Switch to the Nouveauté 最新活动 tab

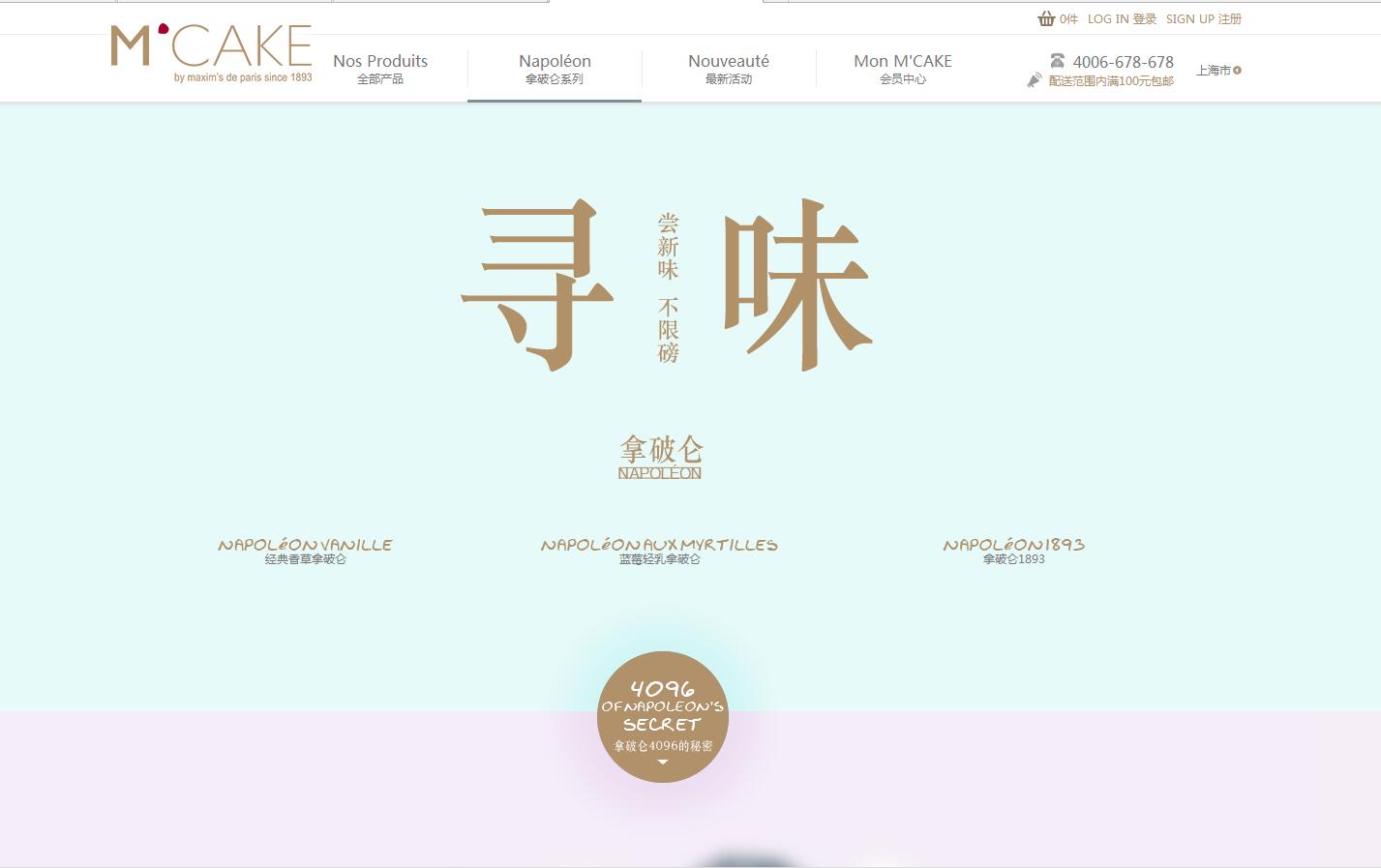728,69
